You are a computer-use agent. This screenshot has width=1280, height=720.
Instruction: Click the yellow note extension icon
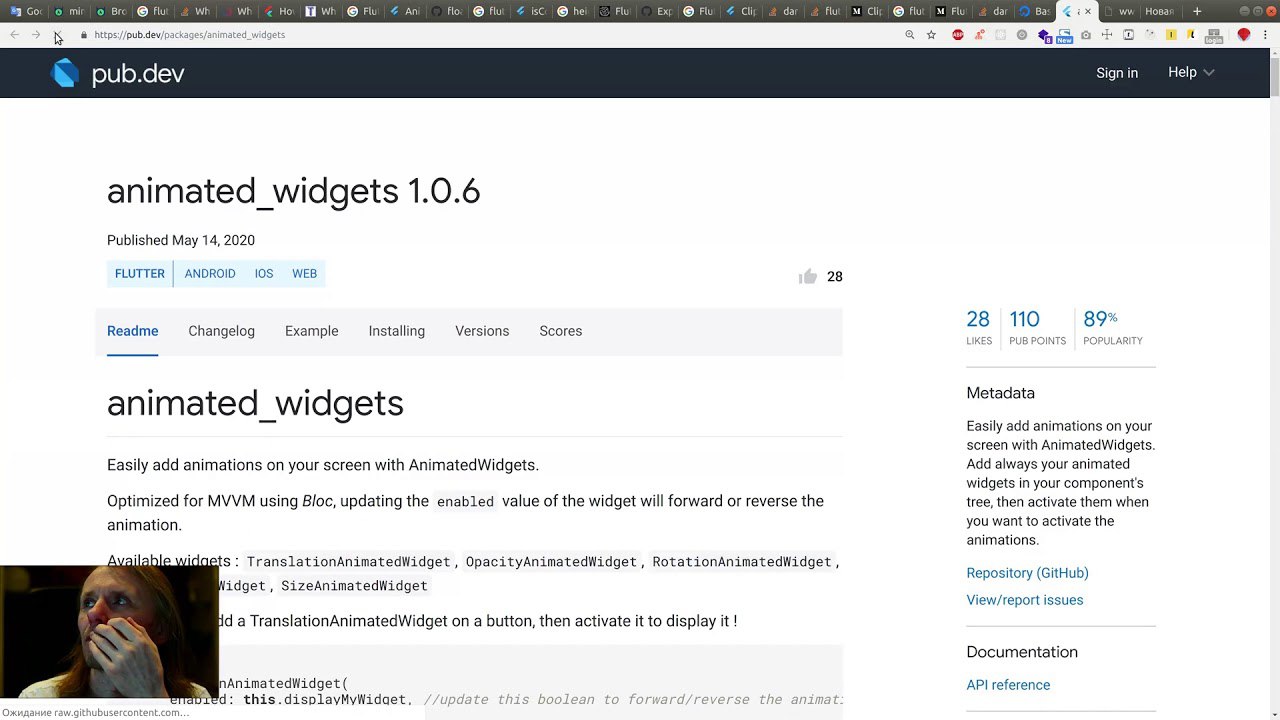pos(1171,35)
